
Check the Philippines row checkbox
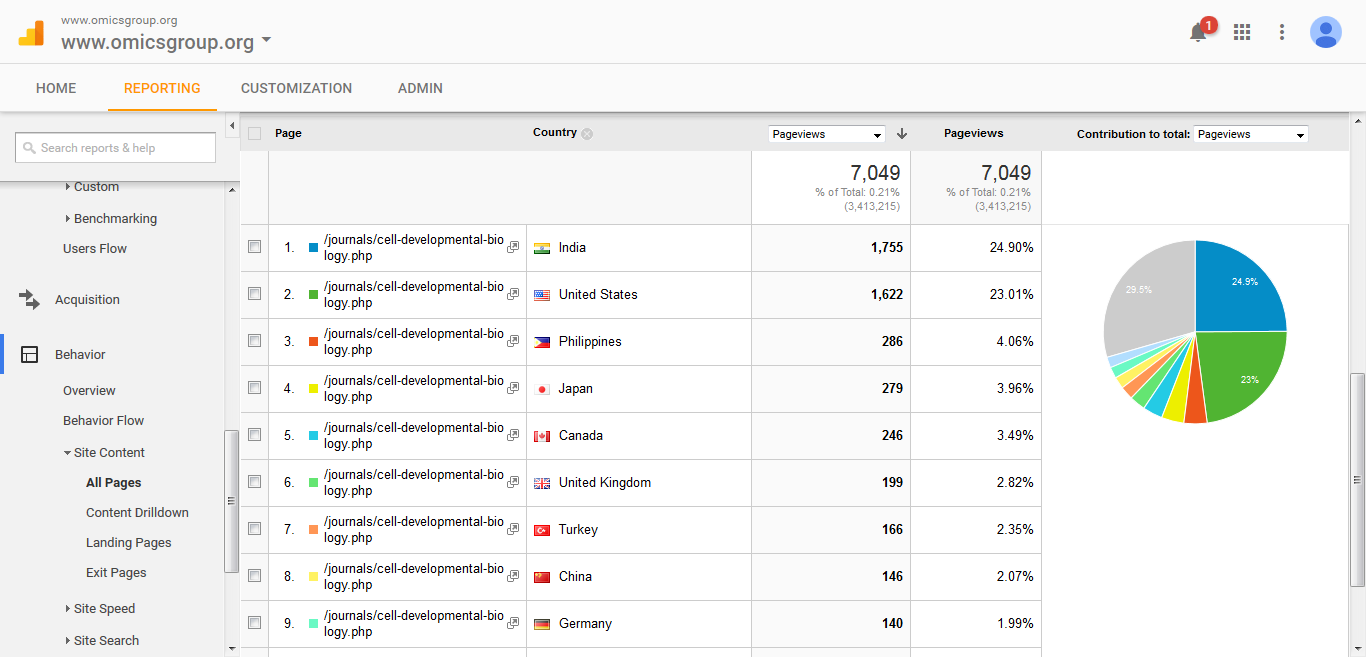(254, 340)
